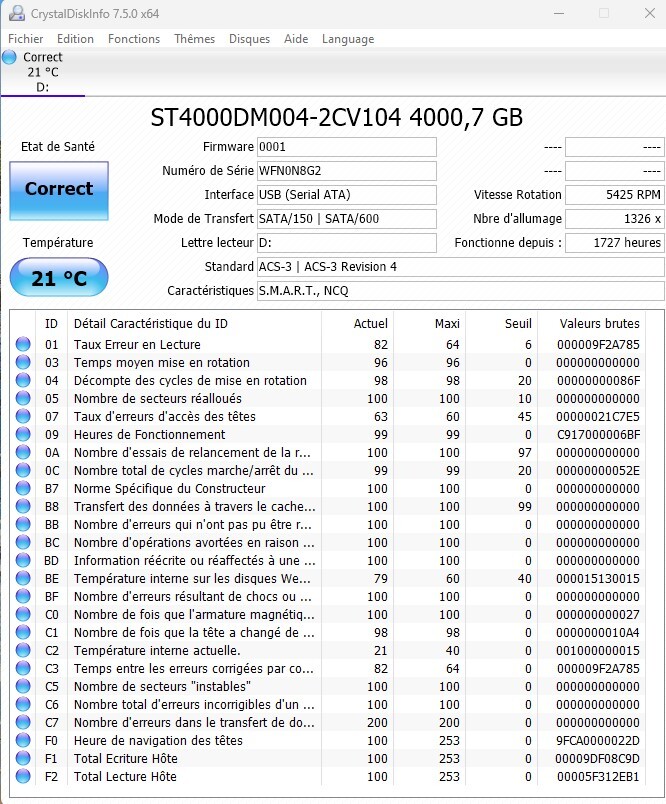Click raw value 000015130015
666x804 pixels.
point(598,578)
